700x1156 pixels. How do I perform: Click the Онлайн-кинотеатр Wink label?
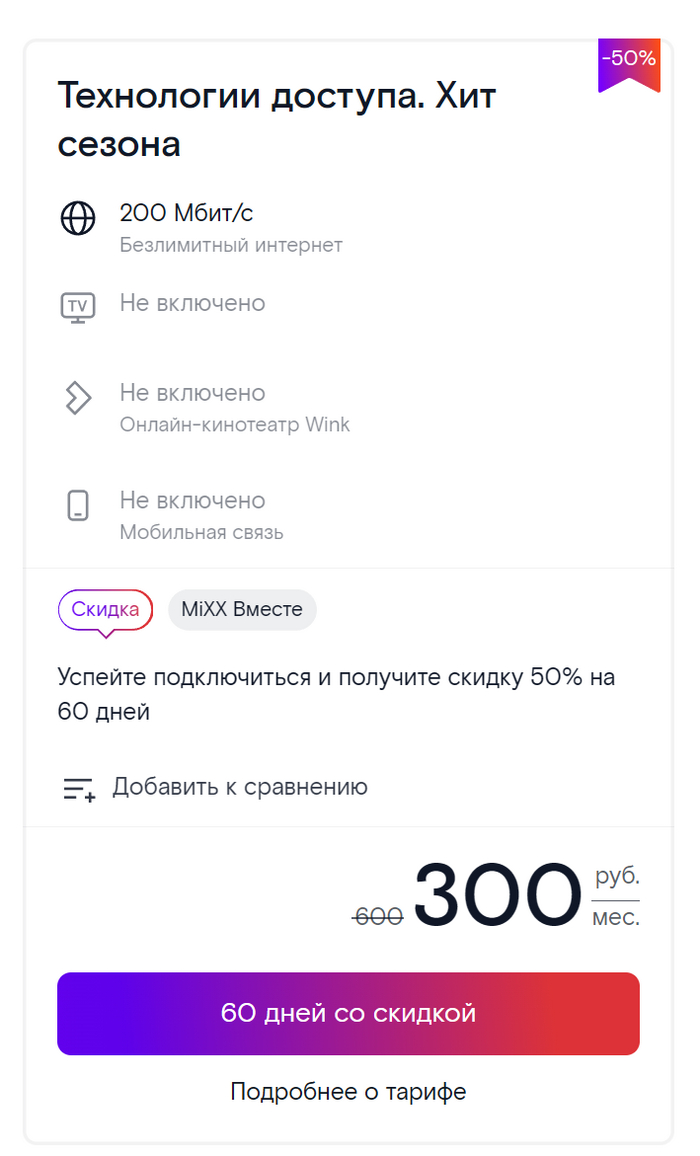tap(235, 424)
